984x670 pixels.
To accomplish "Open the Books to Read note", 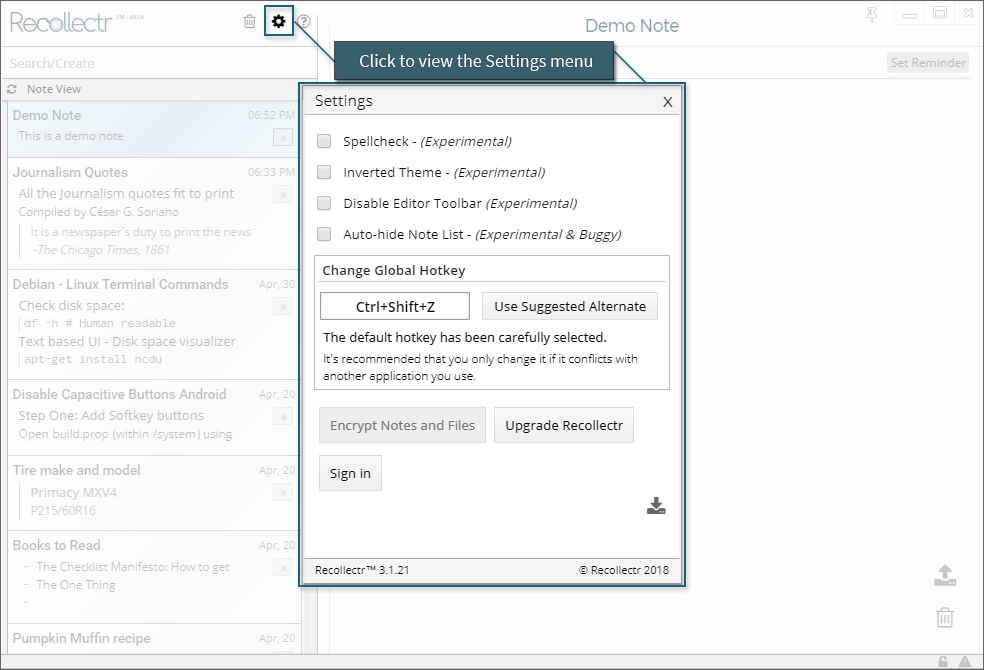I will tap(154, 577).
